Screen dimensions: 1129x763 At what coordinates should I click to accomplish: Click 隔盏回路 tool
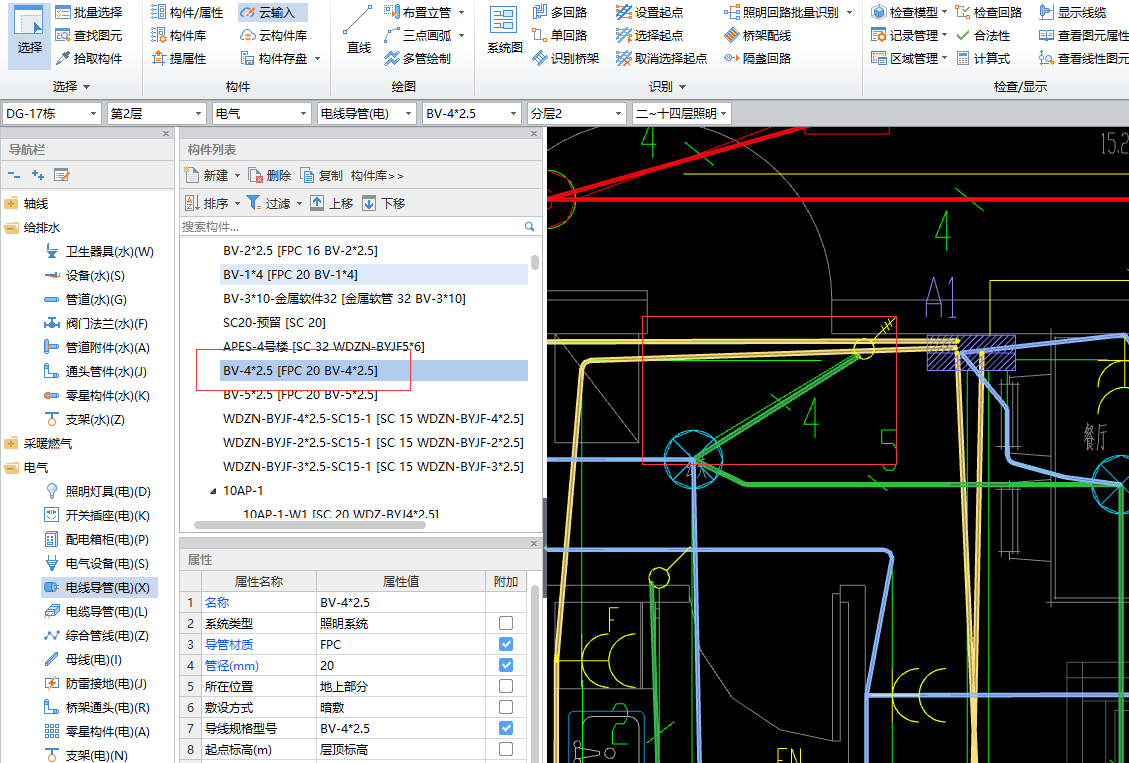pyautogui.click(x=758, y=58)
